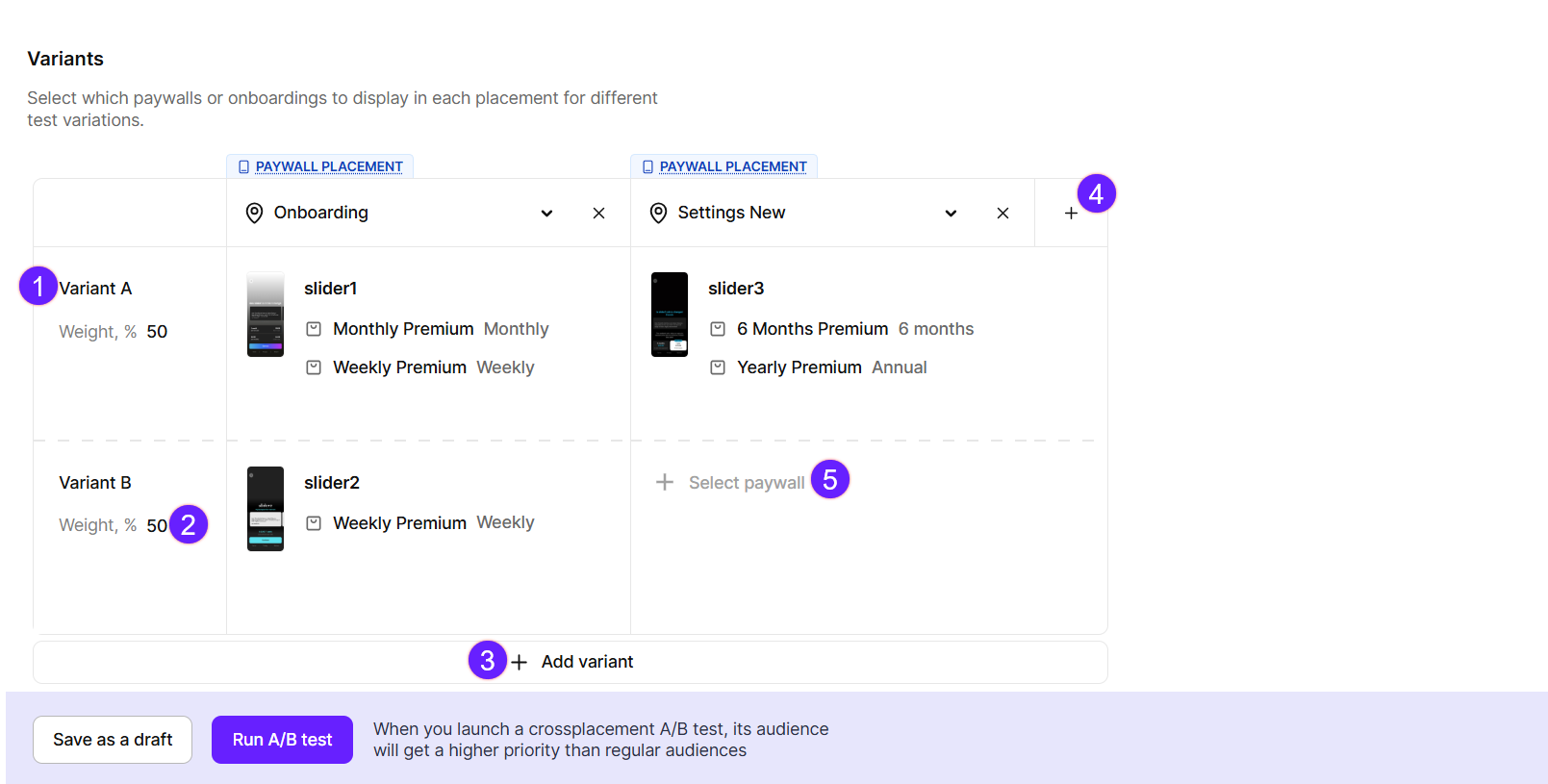
Task: Click the plus icon to add placement
Action: tap(1070, 214)
